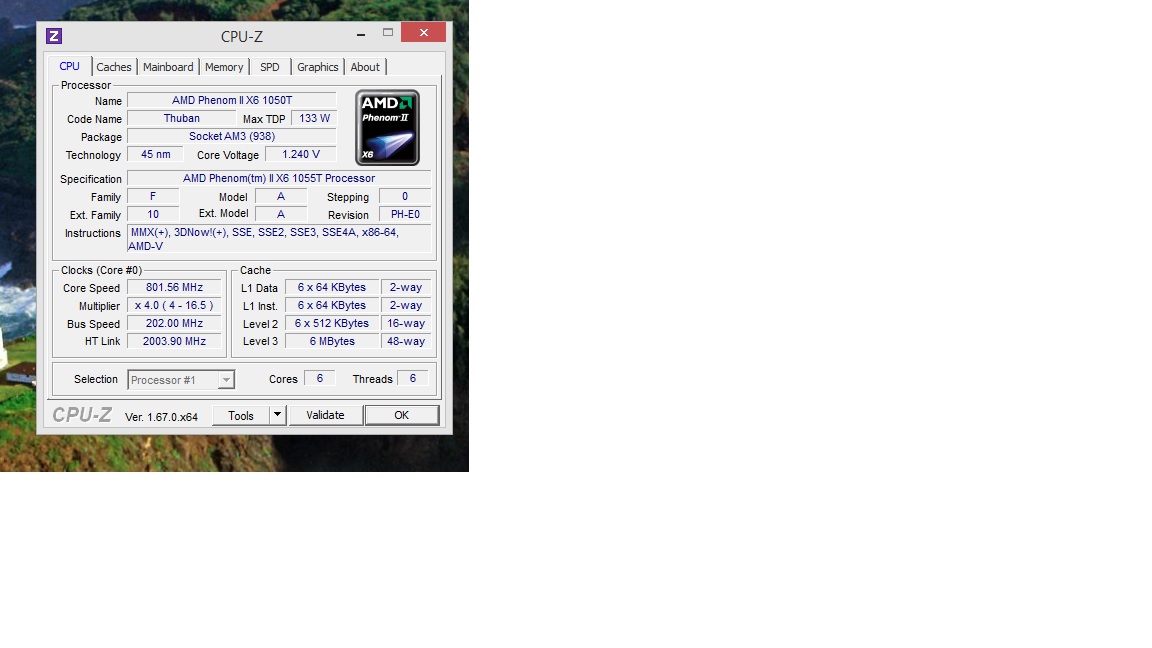Click the Name field AMD Phenom II X6 1050T
The width and height of the screenshot is (1152, 648).
[232, 100]
